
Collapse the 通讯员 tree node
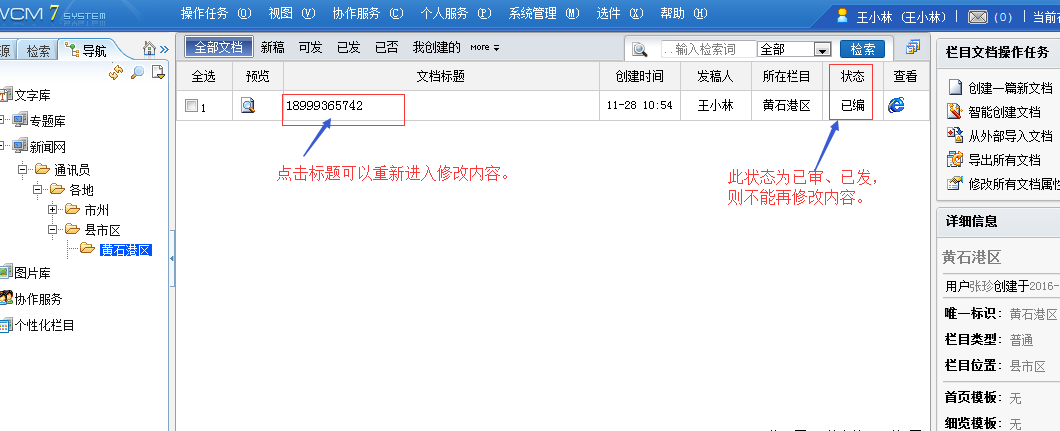tap(21, 170)
